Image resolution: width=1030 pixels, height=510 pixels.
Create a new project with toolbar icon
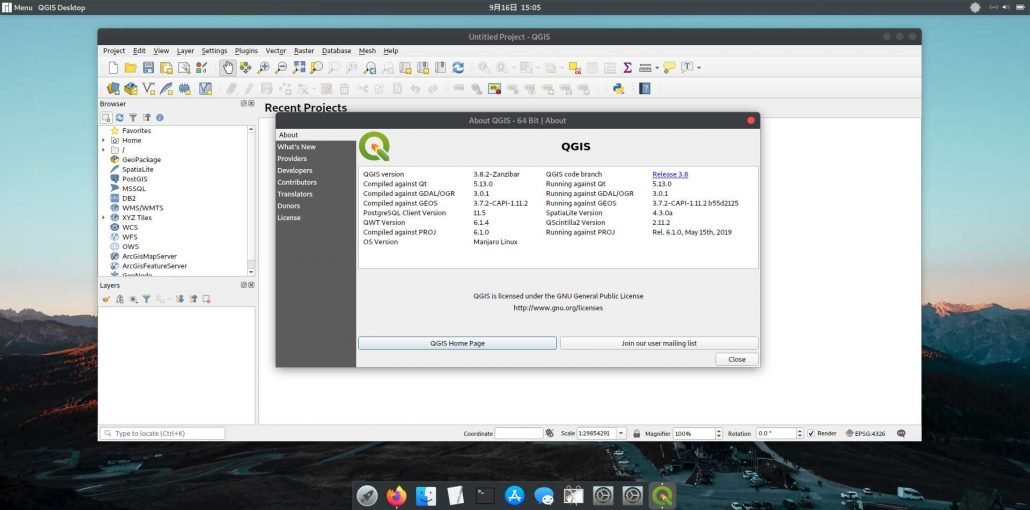coord(113,68)
